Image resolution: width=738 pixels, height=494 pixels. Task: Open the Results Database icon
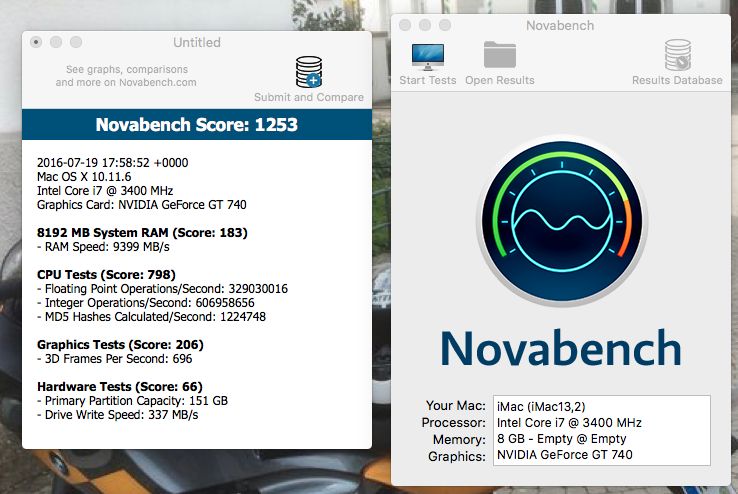coord(678,55)
